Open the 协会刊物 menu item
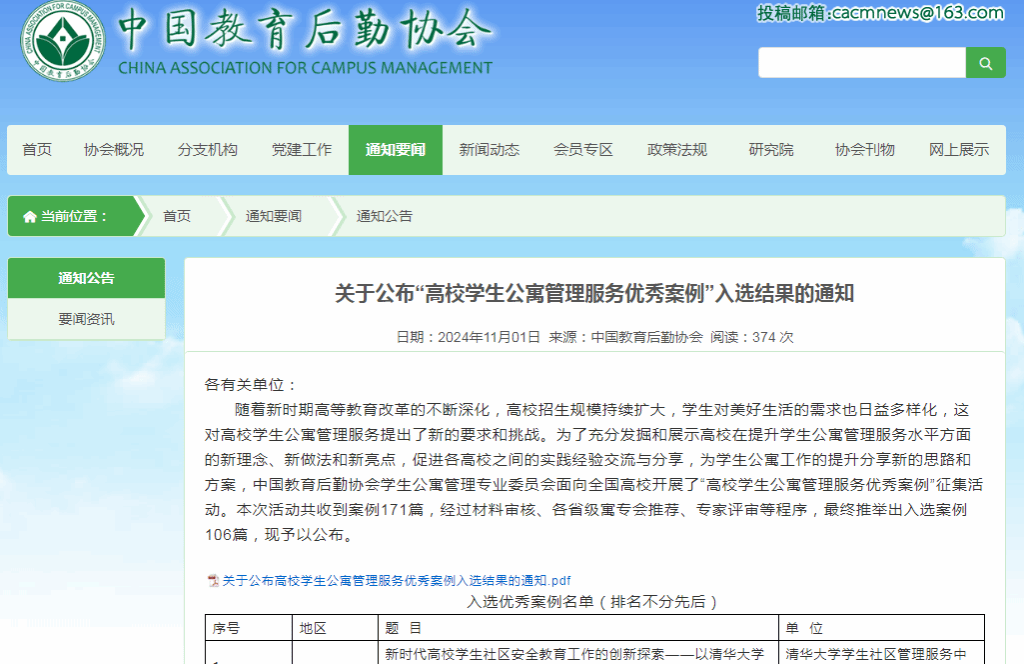The image size is (1024, 664). click(865, 150)
